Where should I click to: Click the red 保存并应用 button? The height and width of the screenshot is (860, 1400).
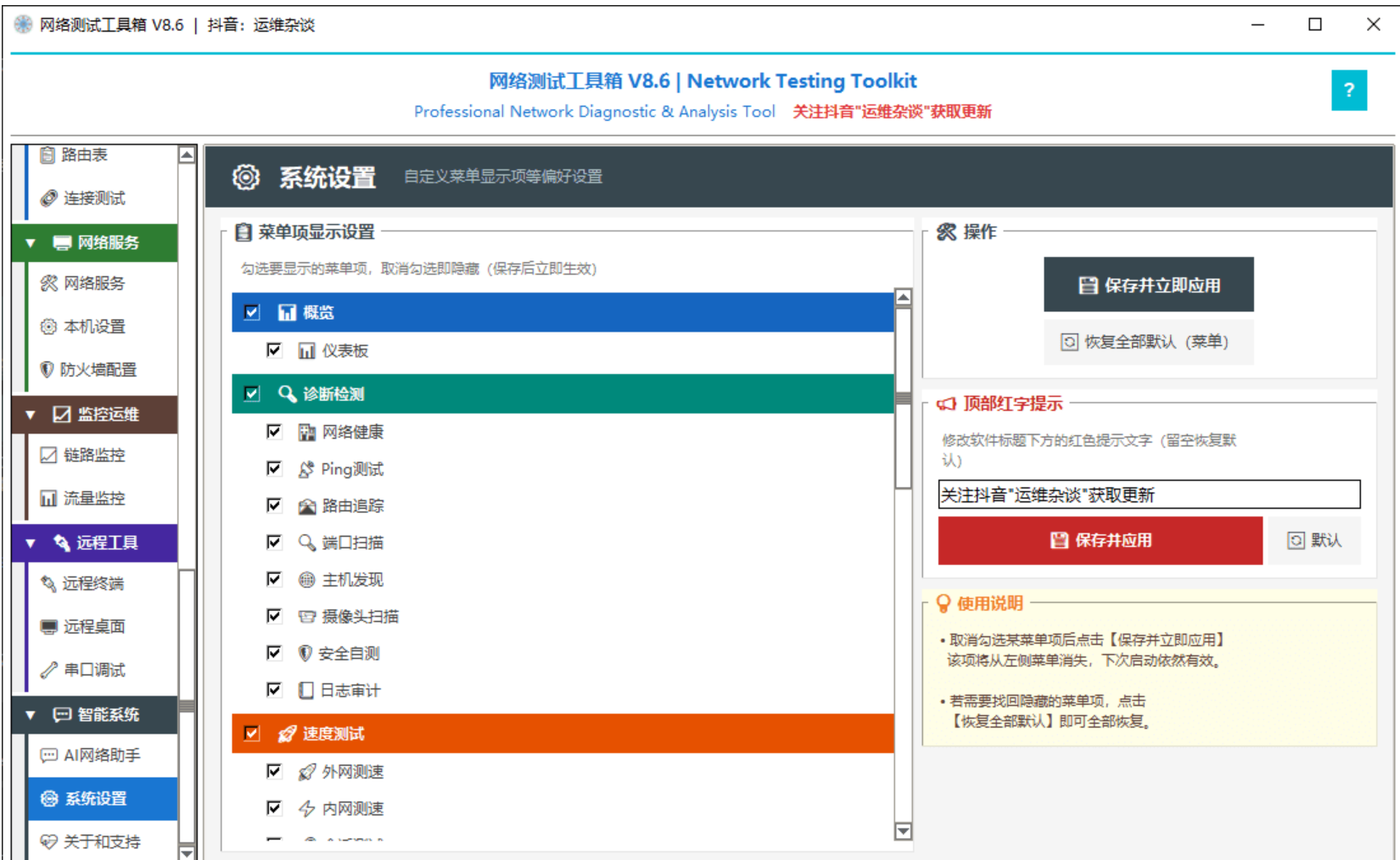tap(1100, 540)
